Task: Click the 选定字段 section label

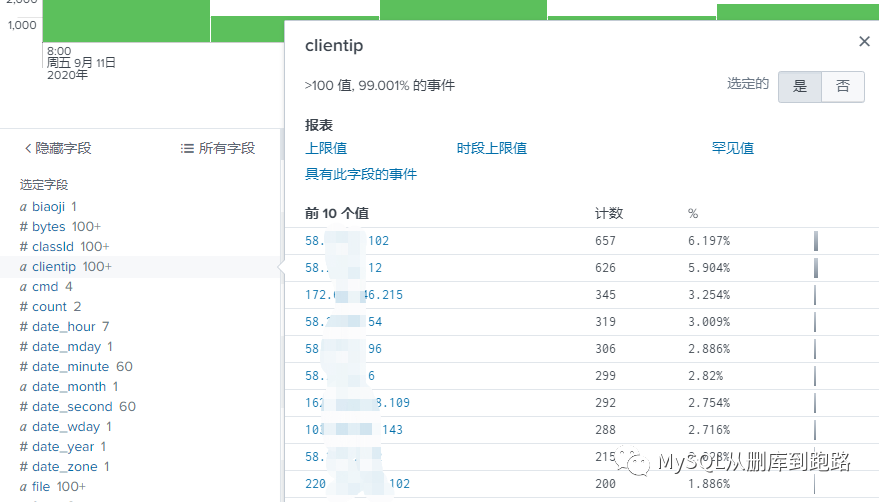Action: (44, 185)
